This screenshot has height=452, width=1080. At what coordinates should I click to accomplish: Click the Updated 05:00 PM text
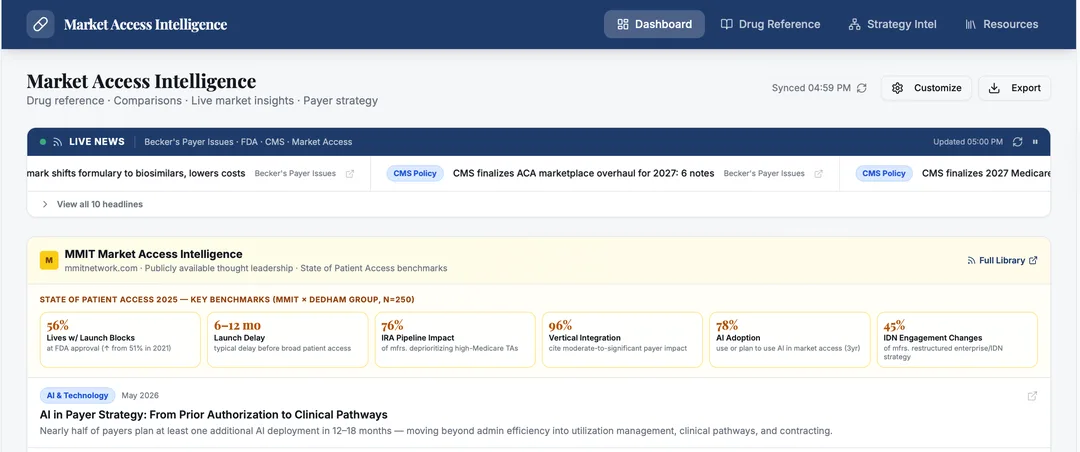[968, 142]
